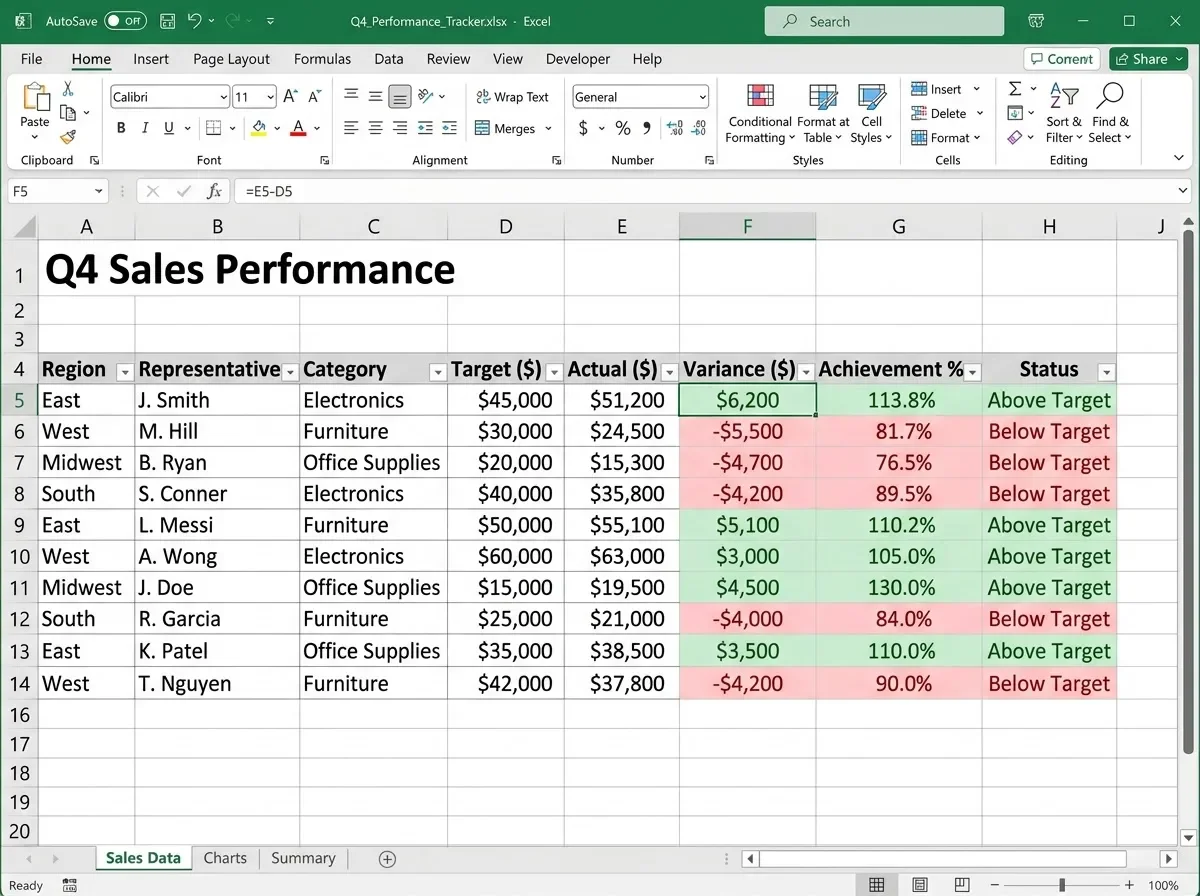Image resolution: width=1200 pixels, height=896 pixels.
Task: Click the Decrease Decimal icon
Action: (699, 128)
